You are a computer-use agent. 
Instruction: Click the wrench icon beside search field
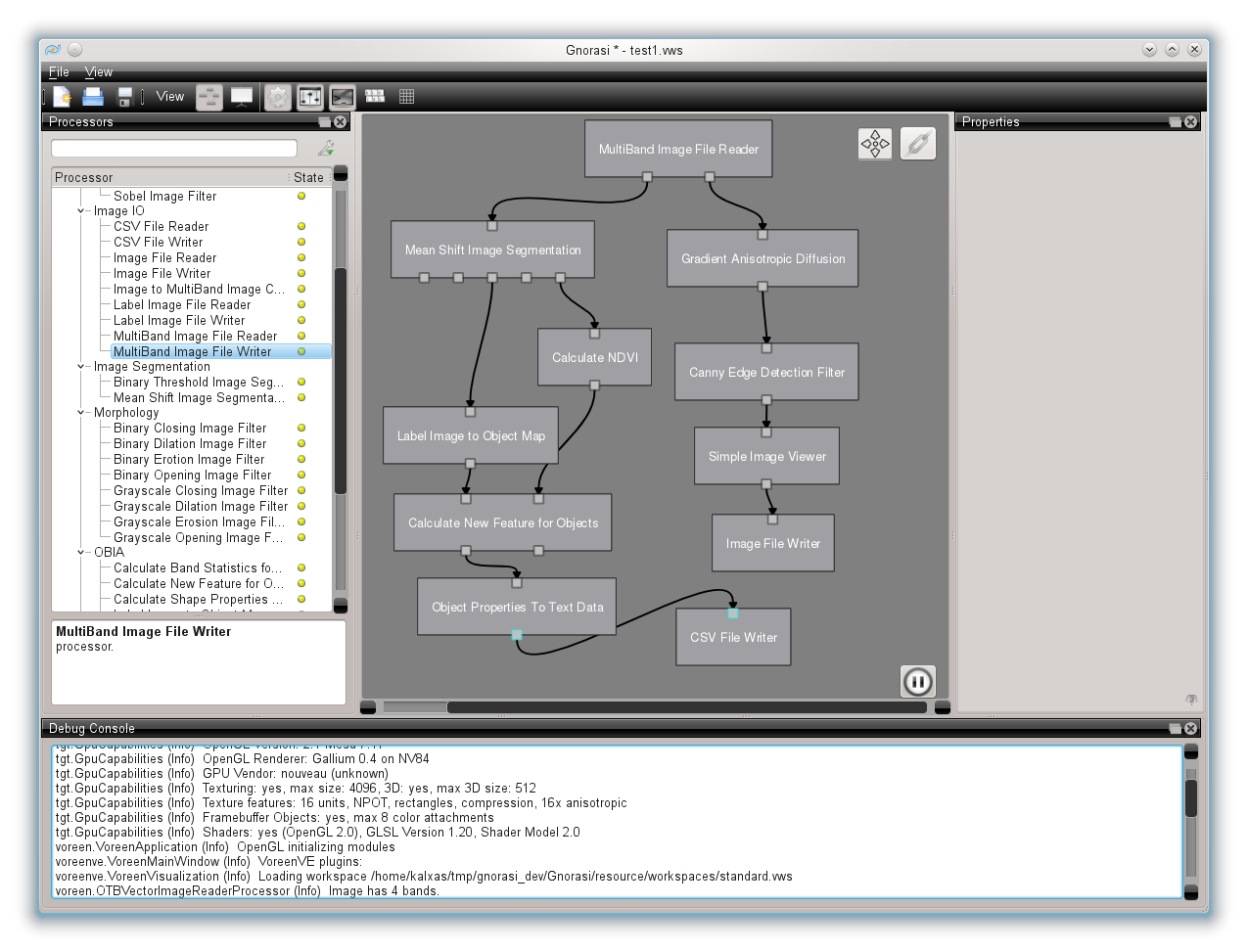(326, 149)
